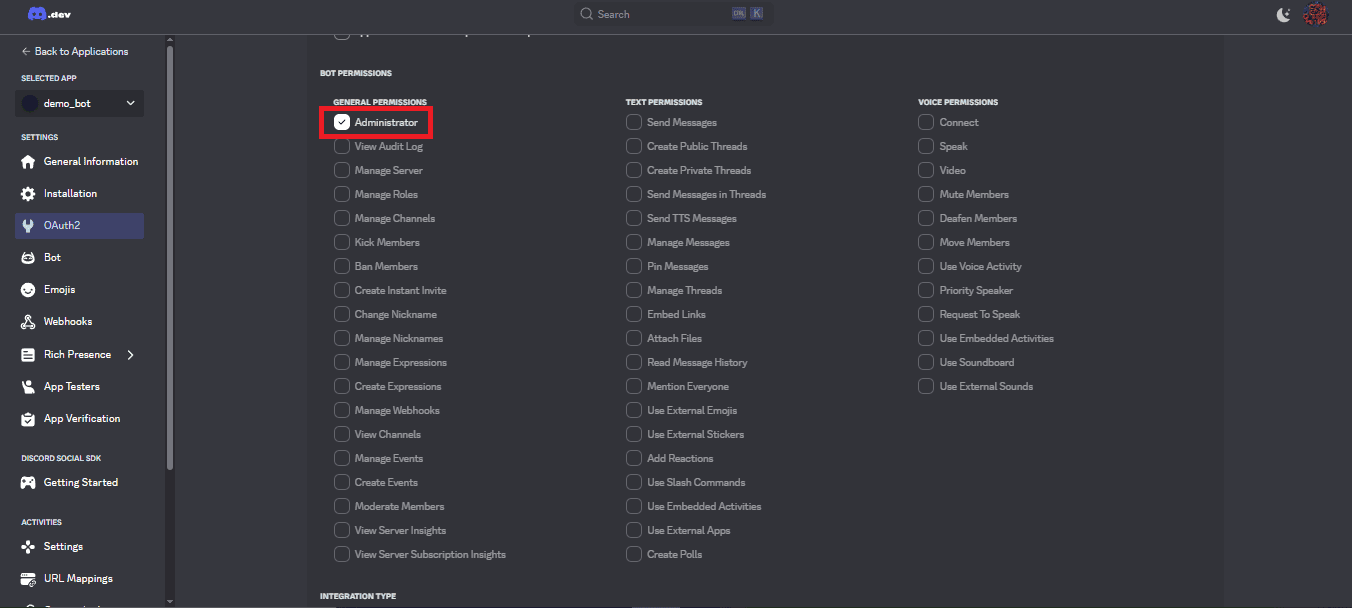This screenshot has height=610, width=1352.
Task: Click the General Information home icon
Action: pyautogui.click(x=28, y=162)
